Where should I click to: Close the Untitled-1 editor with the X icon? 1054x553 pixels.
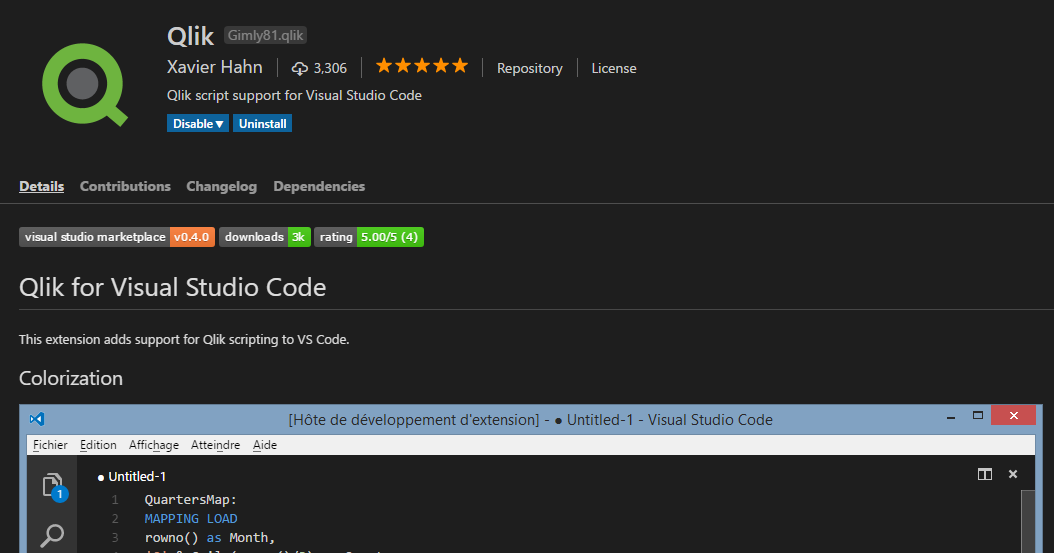1013,474
